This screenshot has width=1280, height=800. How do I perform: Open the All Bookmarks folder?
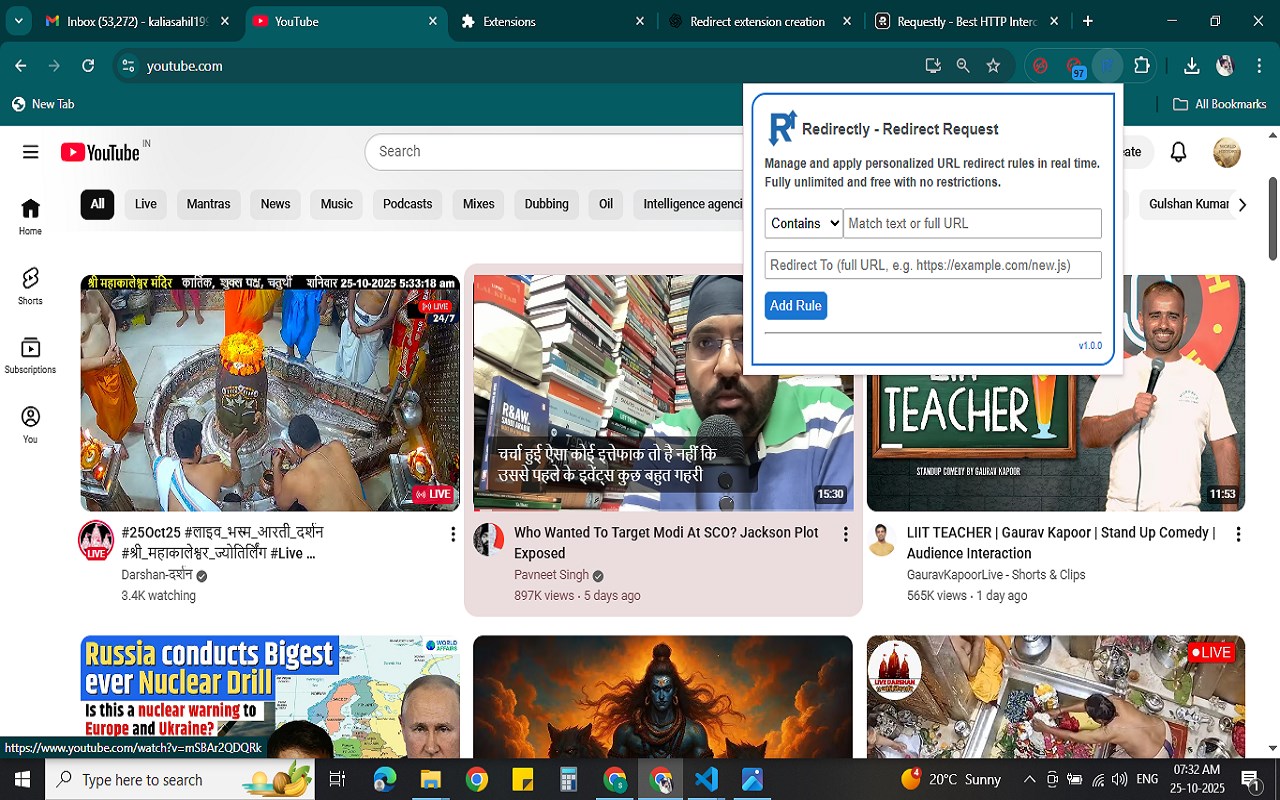(x=1220, y=104)
